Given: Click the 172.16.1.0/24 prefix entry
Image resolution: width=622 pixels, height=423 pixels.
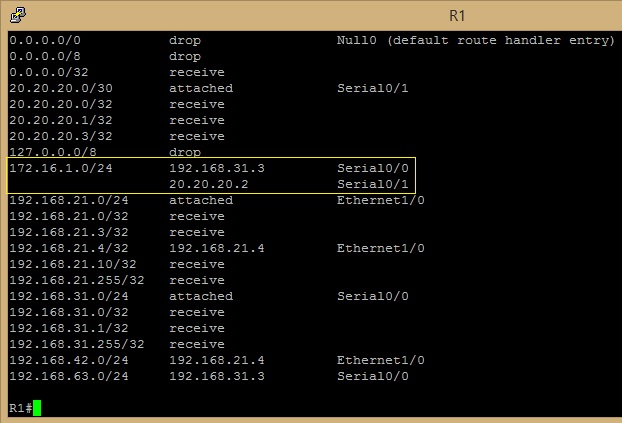Looking at the screenshot, I should (61, 168).
